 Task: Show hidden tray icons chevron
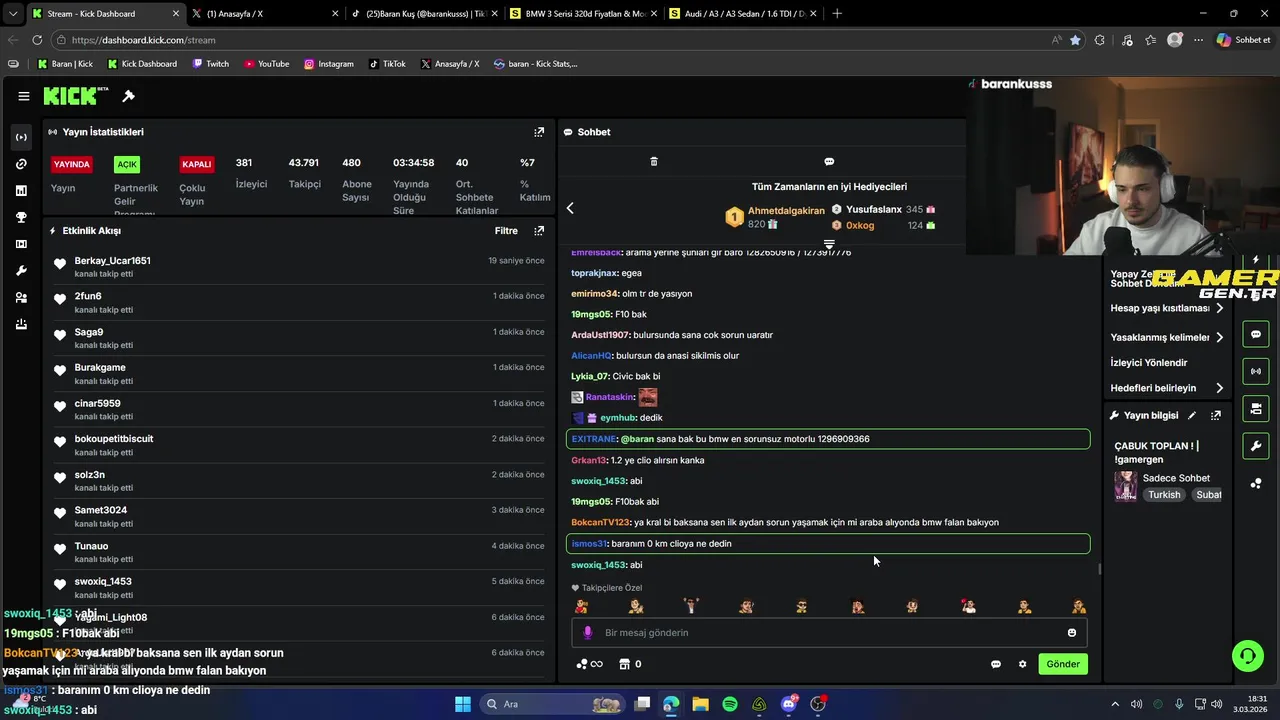tap(1115, 704)
